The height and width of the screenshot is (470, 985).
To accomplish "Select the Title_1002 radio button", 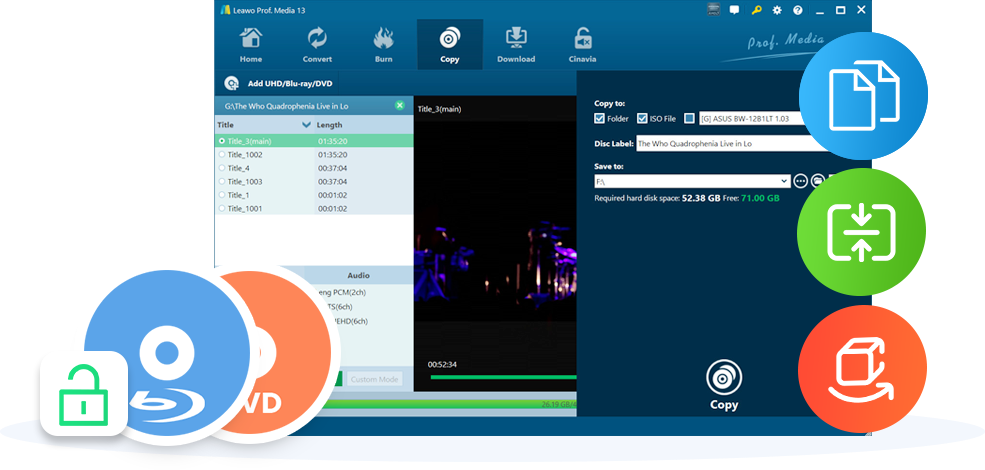I will tap(222, 155).
